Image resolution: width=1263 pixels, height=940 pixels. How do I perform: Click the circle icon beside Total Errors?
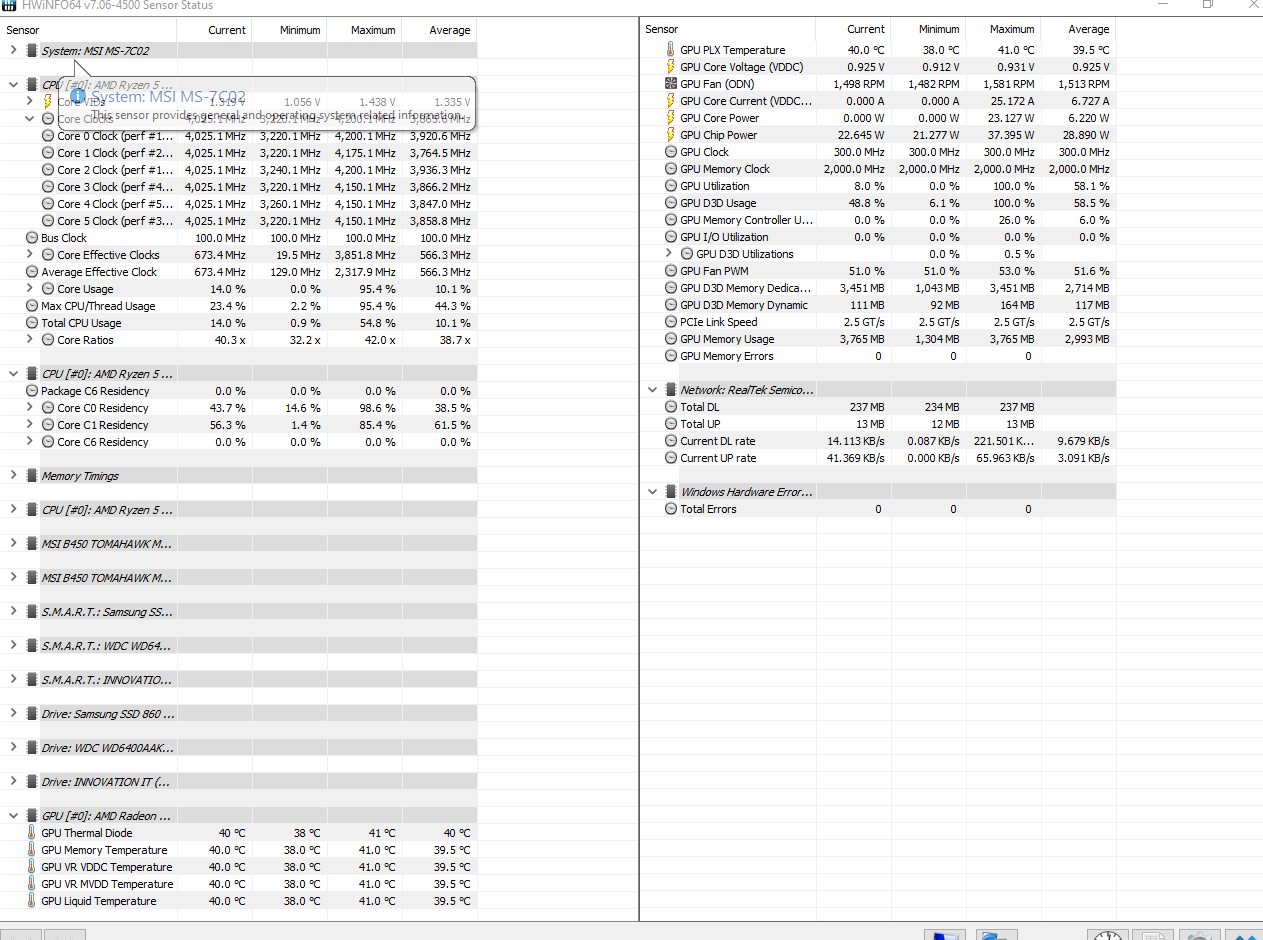pos(671,509)
